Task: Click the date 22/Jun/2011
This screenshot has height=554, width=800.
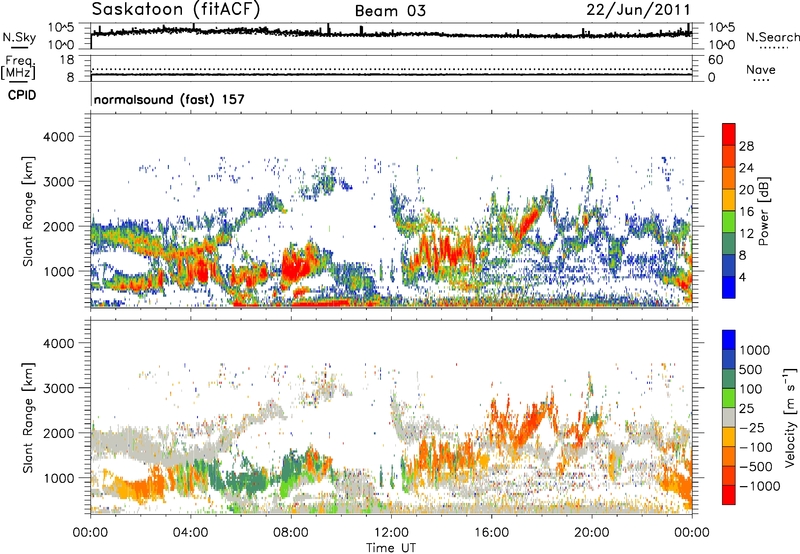Action: point(638,10)
